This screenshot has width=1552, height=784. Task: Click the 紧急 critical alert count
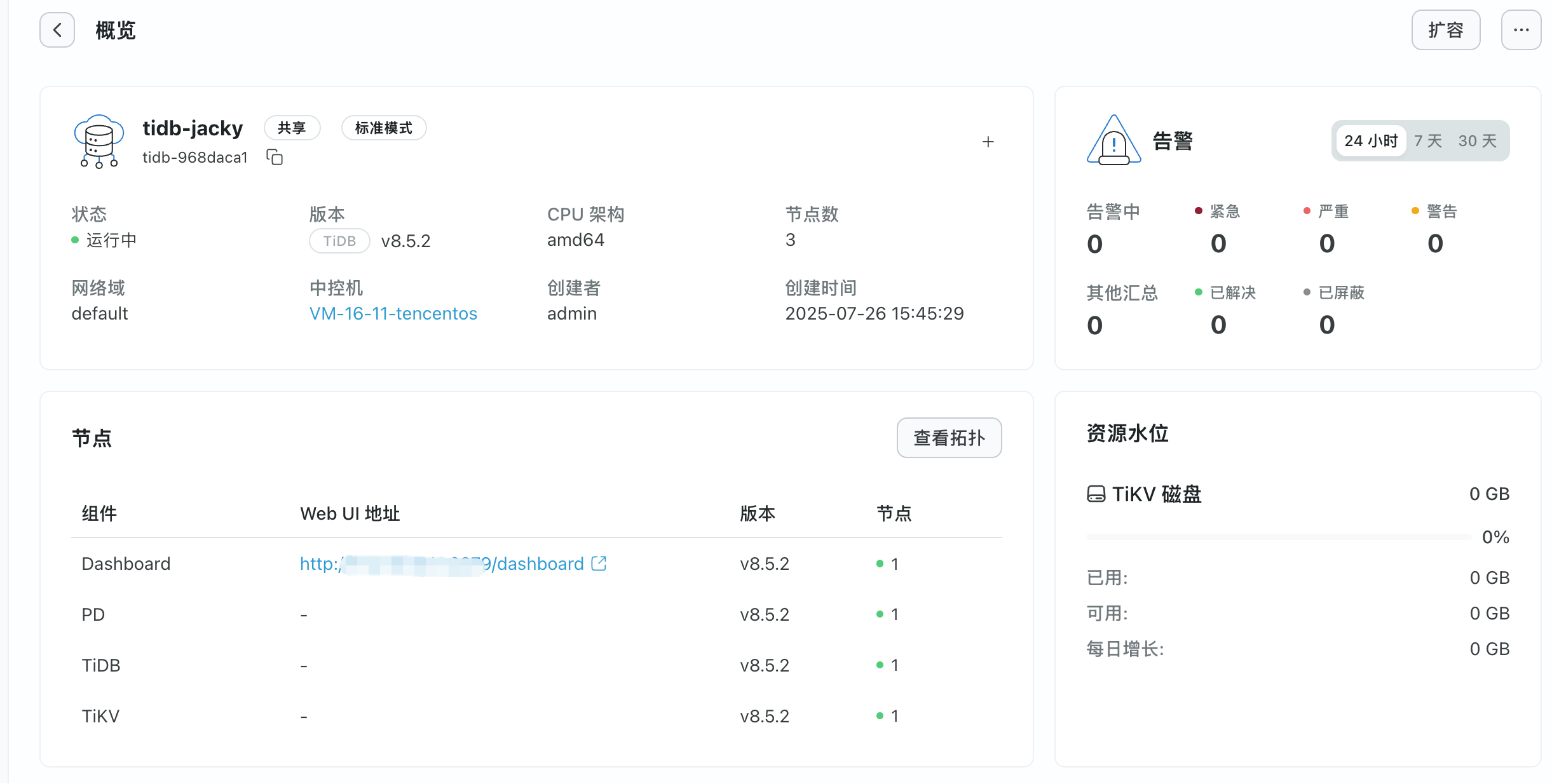point(1218,243)
